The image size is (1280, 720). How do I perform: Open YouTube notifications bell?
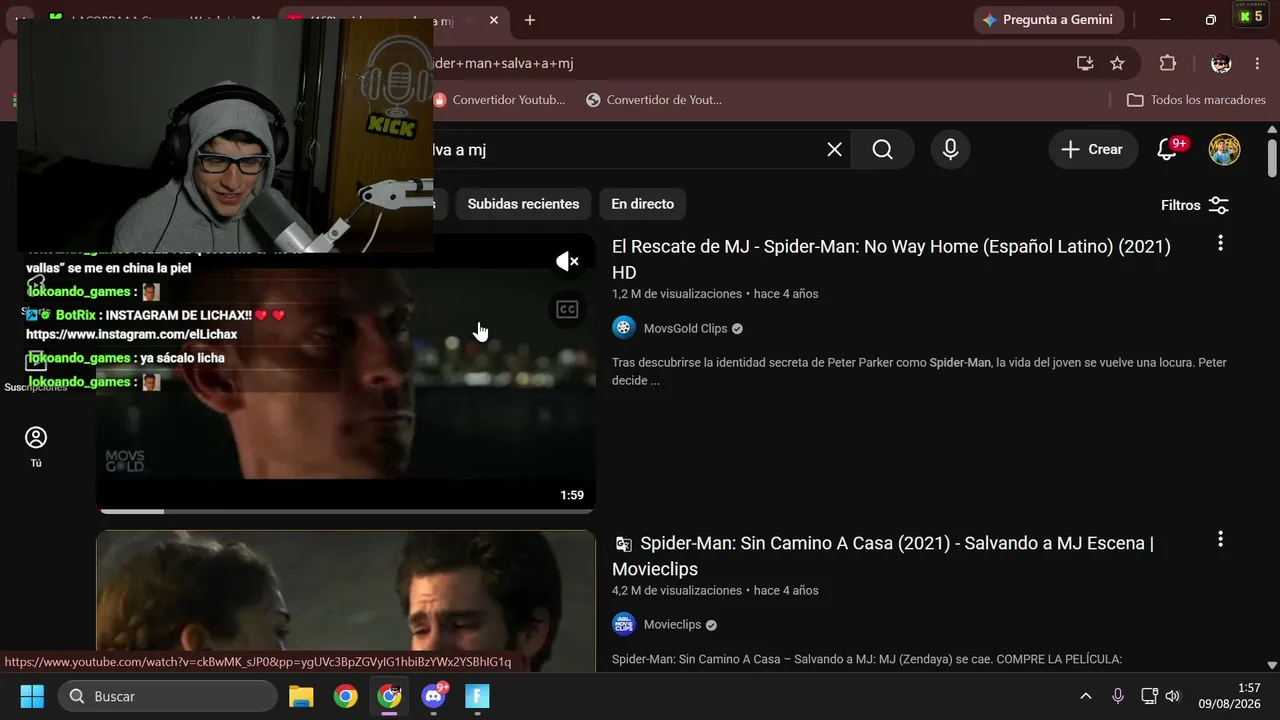[x=1167, y=149]
